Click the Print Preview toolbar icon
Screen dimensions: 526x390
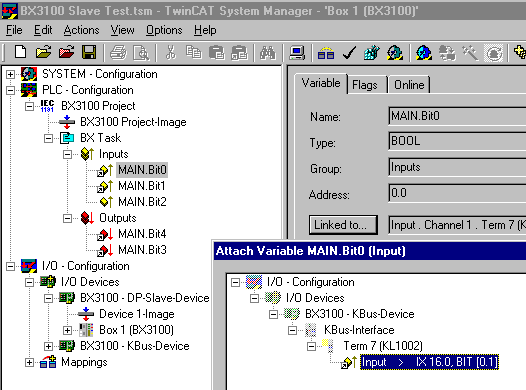[141, 53]
